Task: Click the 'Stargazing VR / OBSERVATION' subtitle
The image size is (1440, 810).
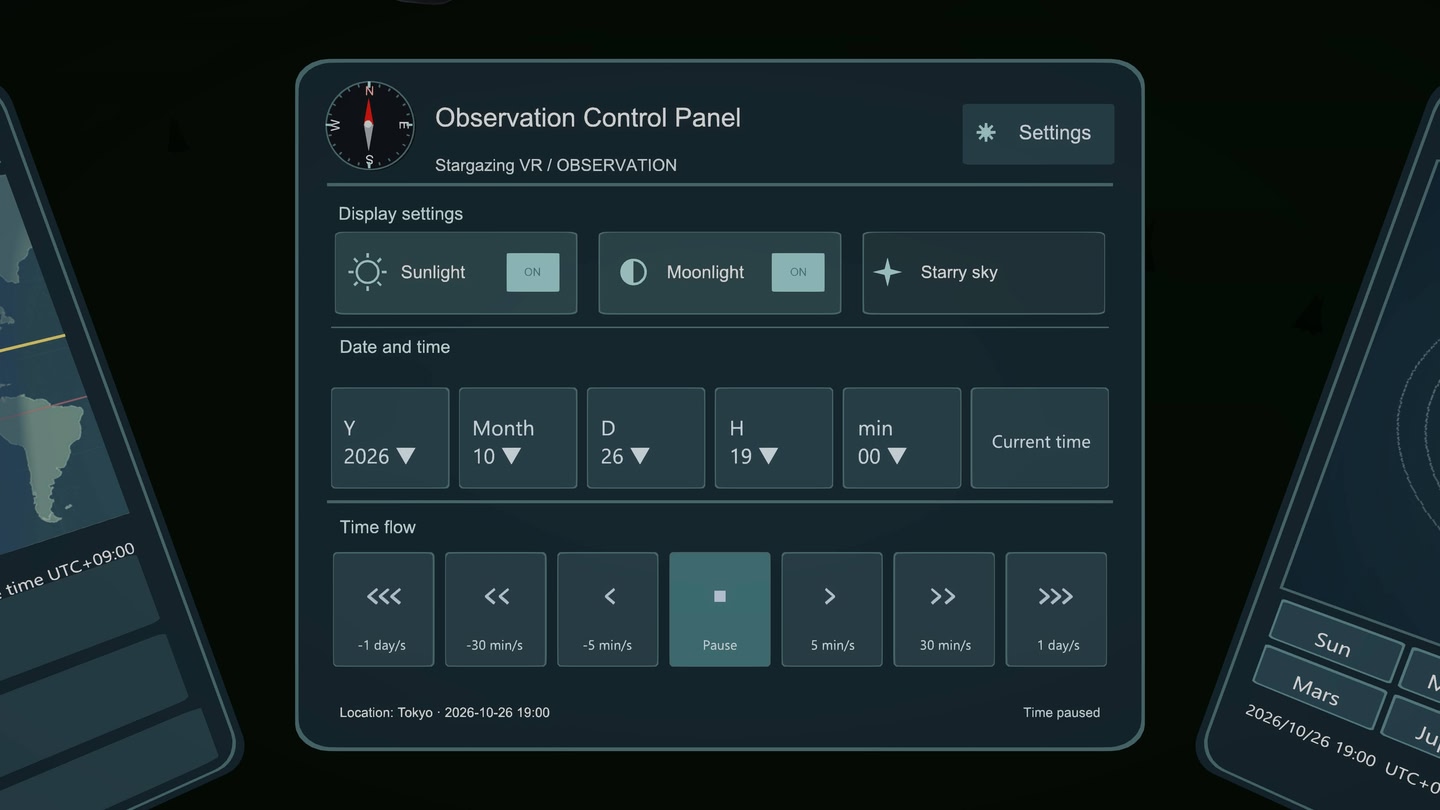Action: click(x=556, y=165)
